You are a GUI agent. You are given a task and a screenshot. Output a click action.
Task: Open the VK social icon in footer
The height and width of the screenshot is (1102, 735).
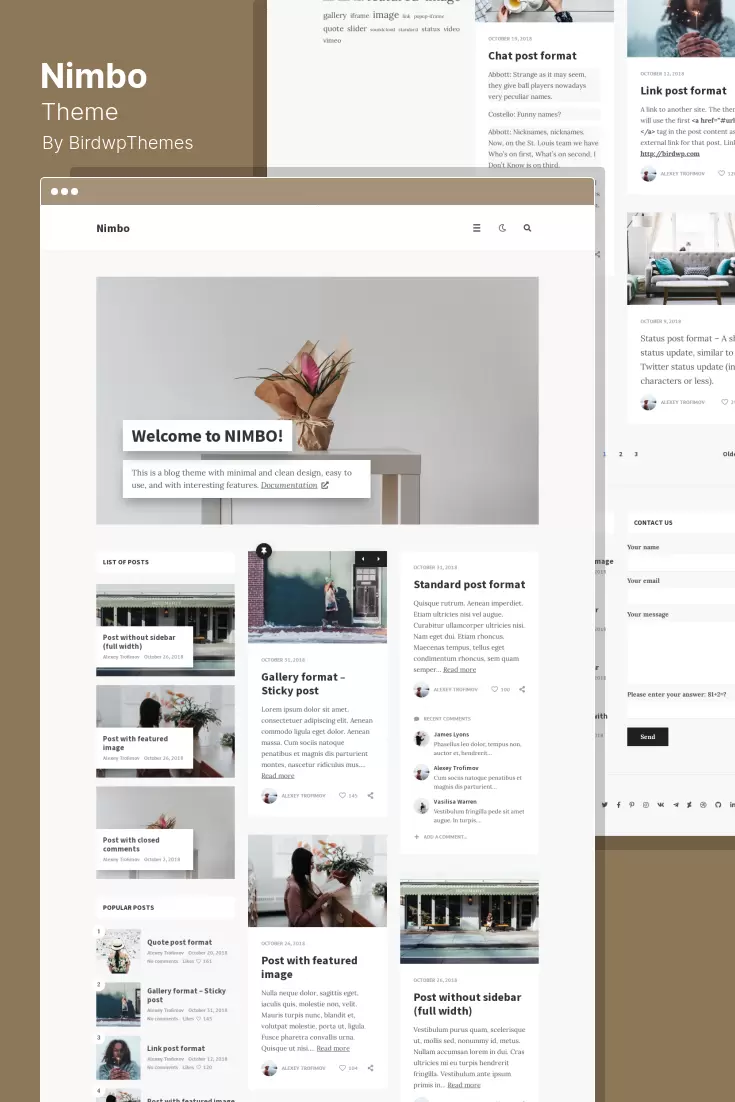tap(661, 805)
